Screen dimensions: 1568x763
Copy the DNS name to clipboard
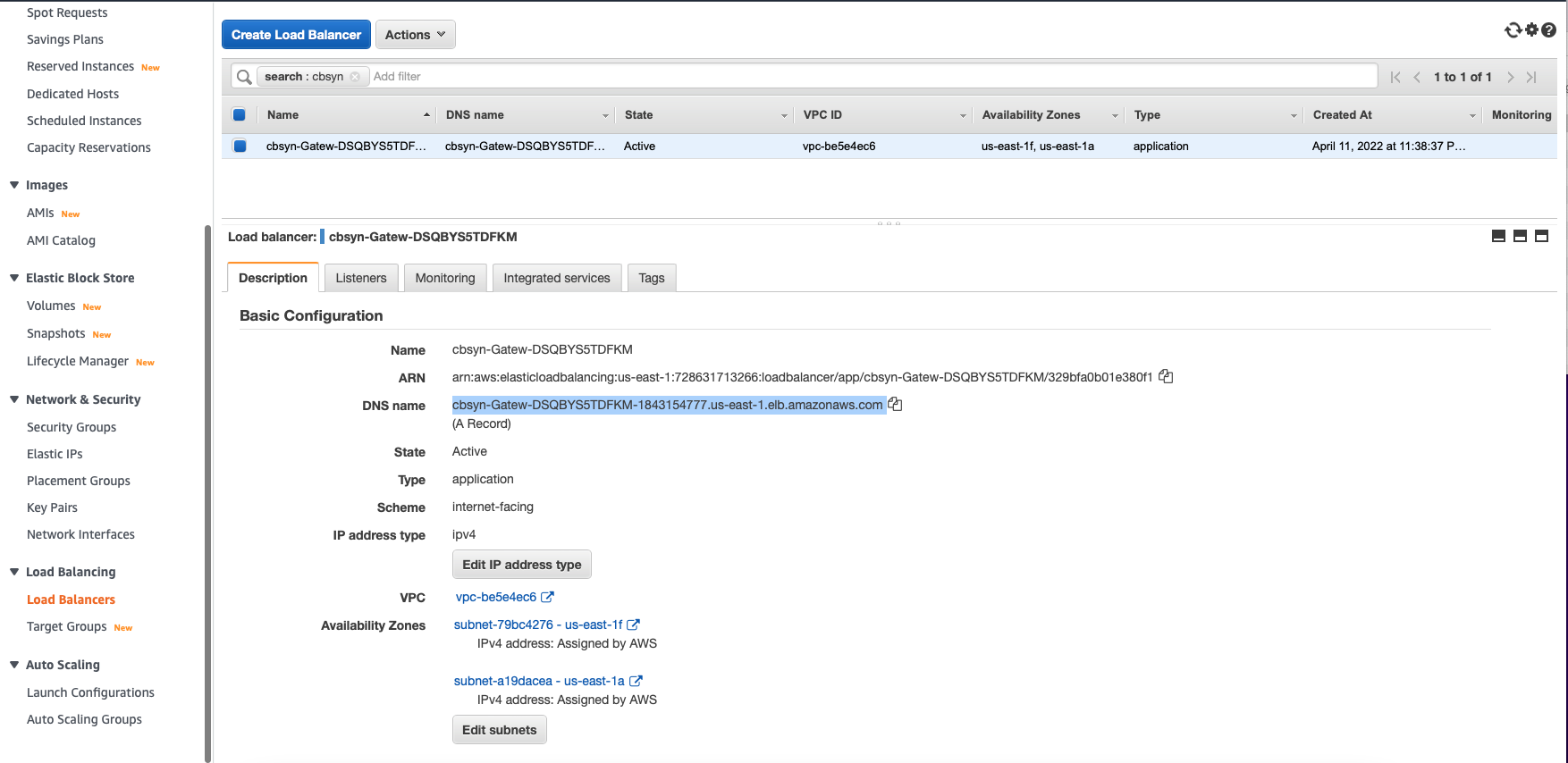pos(895,405)
